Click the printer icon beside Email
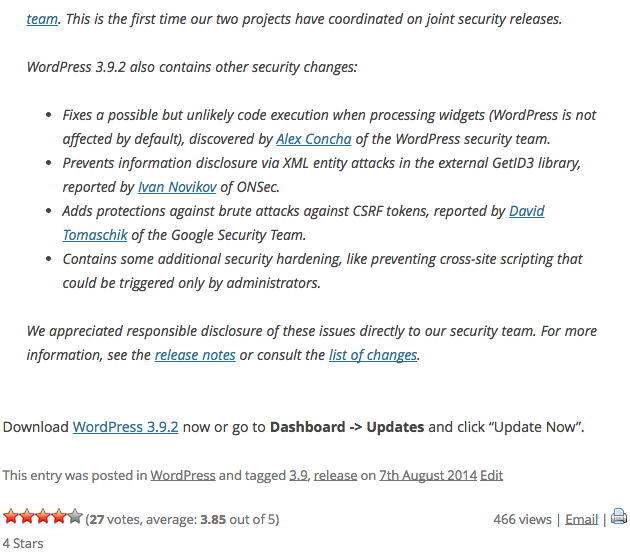Image resolution: width=630 pixels, height=555 pixels. click(x=619, y=516)
